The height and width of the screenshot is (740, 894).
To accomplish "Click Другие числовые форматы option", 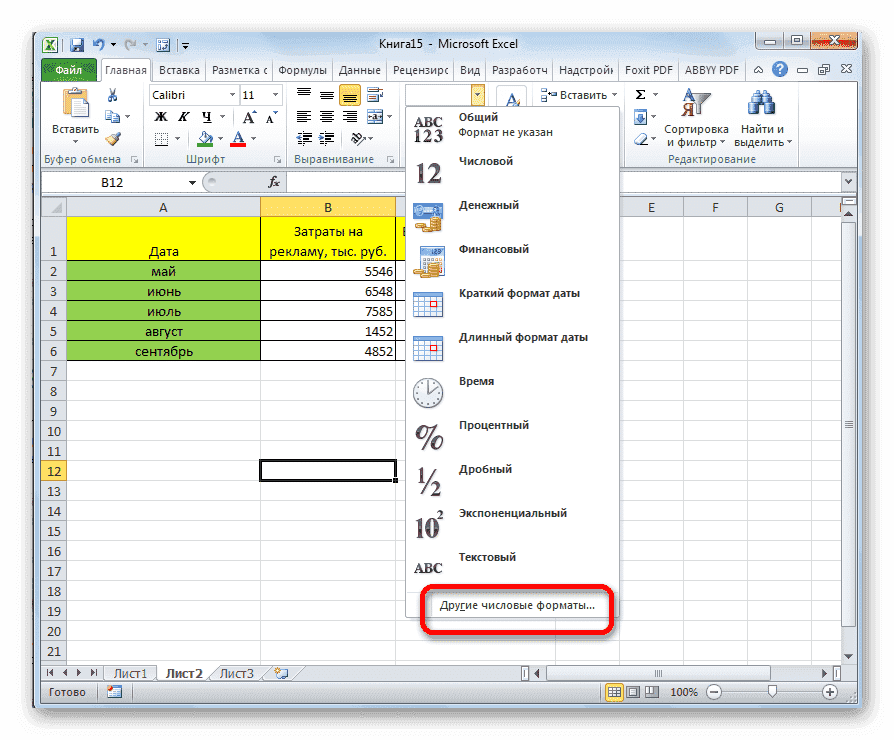I will pos(516,608).
